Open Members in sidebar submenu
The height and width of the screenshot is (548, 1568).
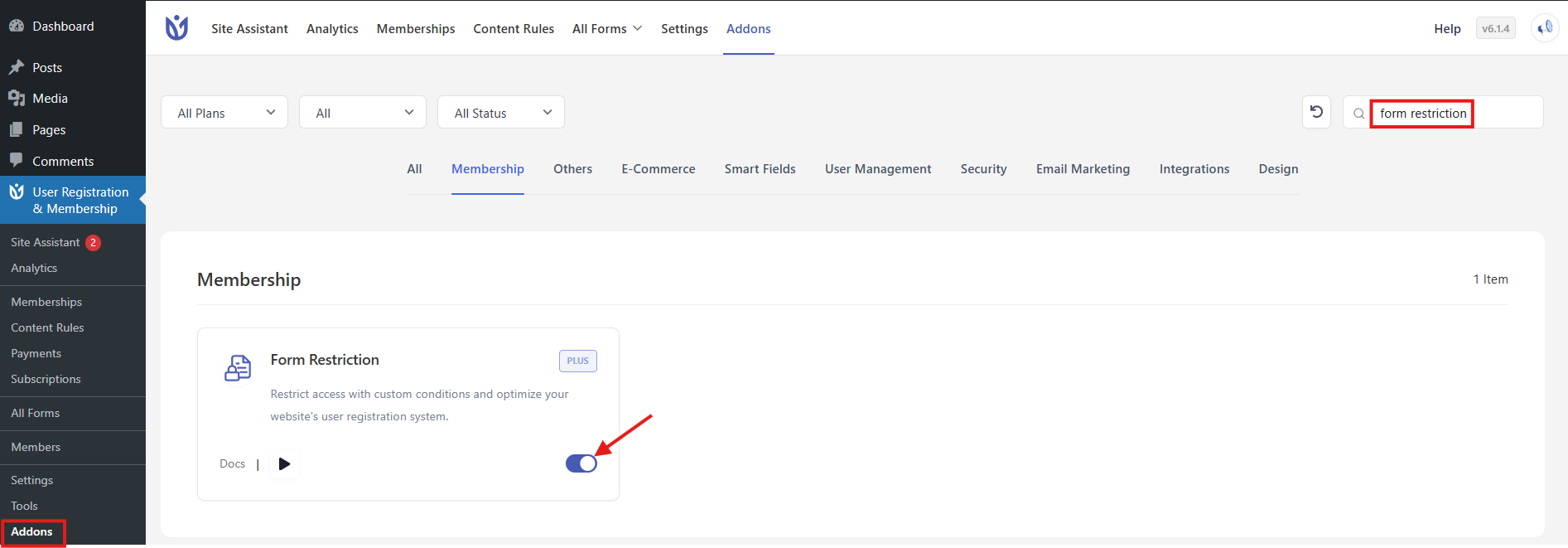click(36, 447)
